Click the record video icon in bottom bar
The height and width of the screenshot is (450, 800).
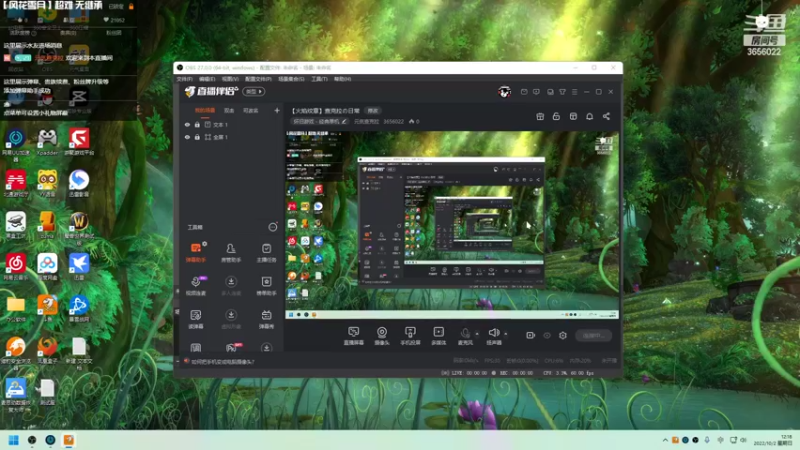530,335
